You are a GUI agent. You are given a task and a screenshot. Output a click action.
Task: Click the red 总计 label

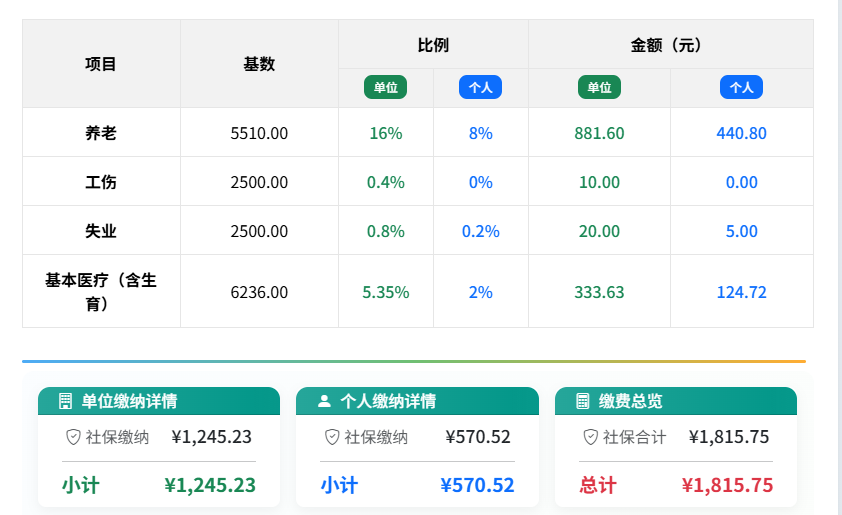598,485
